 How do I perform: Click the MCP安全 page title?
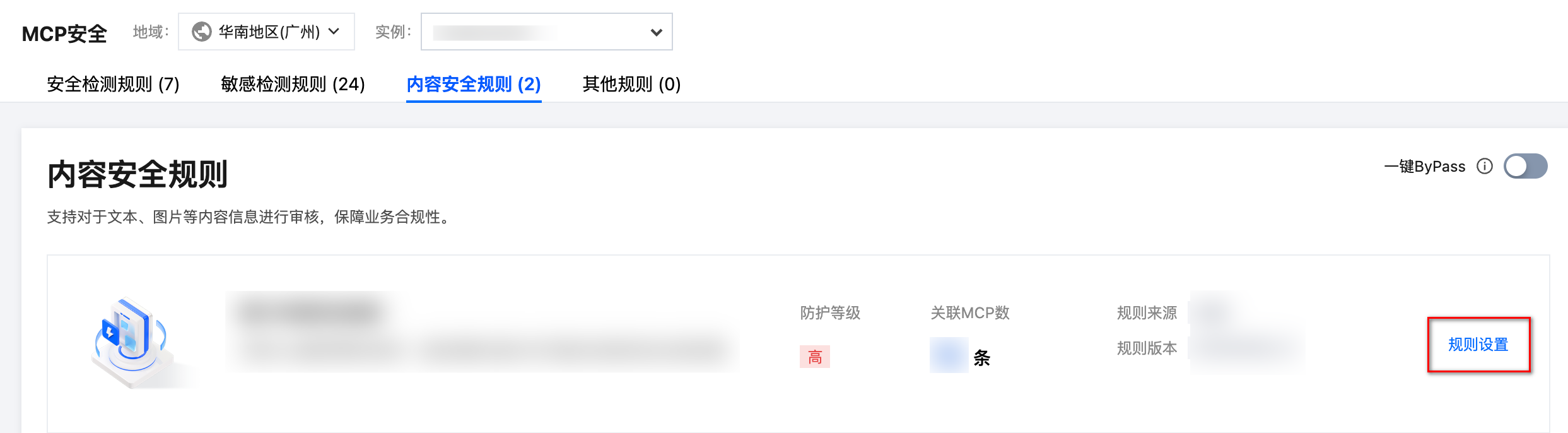(x=64, y=33)
